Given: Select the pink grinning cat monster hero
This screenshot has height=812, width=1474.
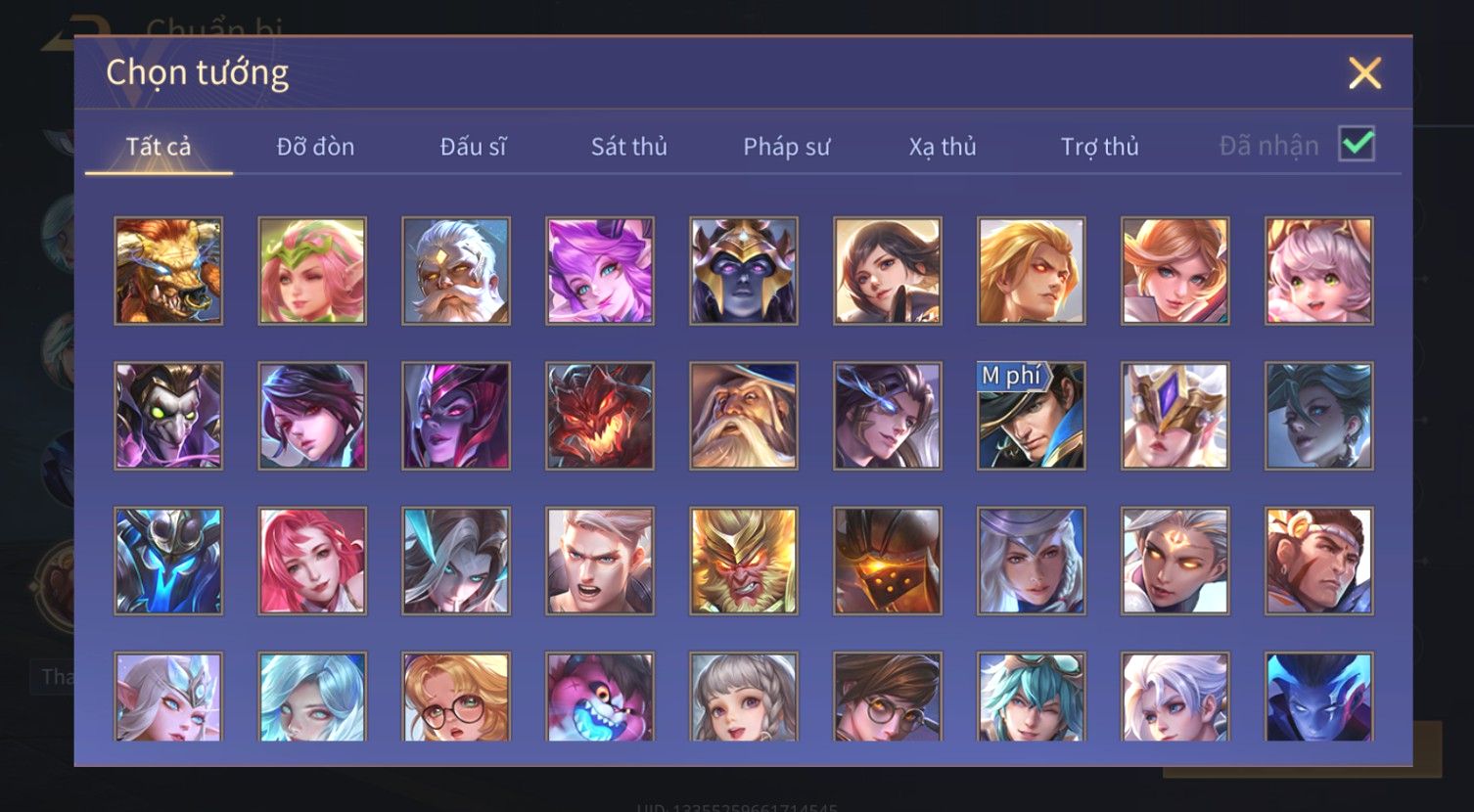Looking at the screenshot, I should (x=600, y=697).
